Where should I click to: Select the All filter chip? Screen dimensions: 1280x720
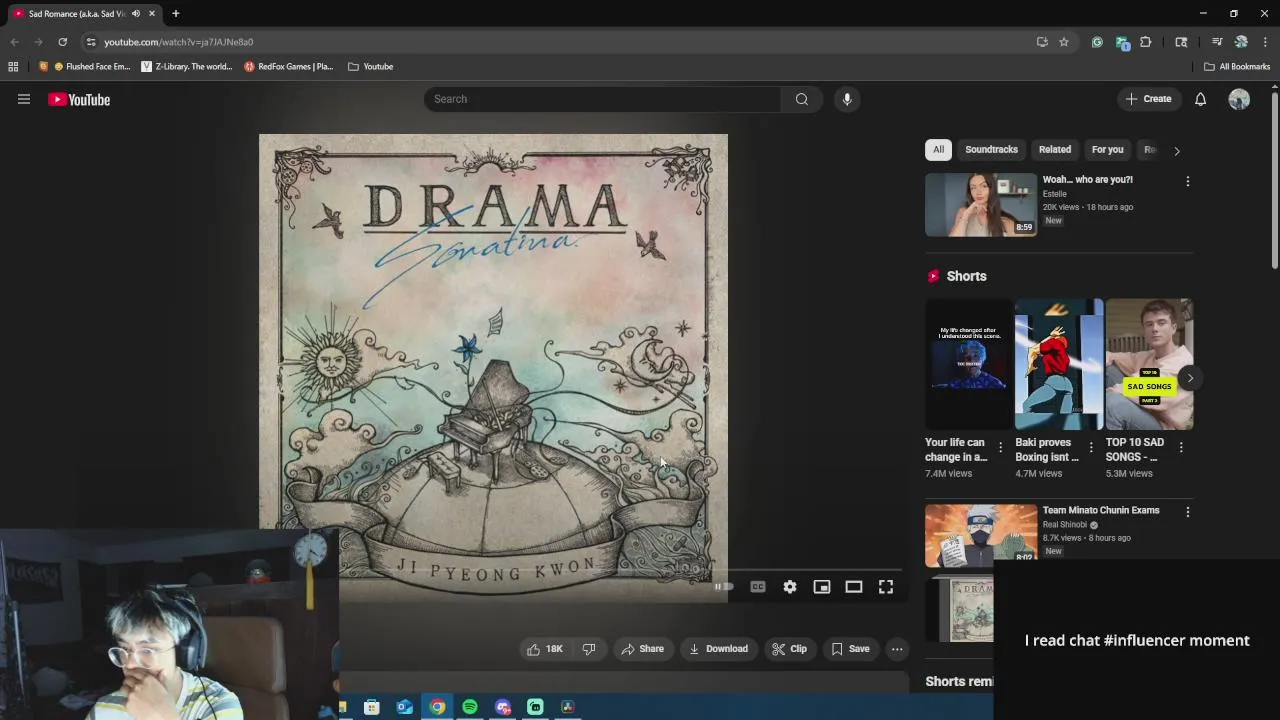pyautogui.click(x=938, y=150)
